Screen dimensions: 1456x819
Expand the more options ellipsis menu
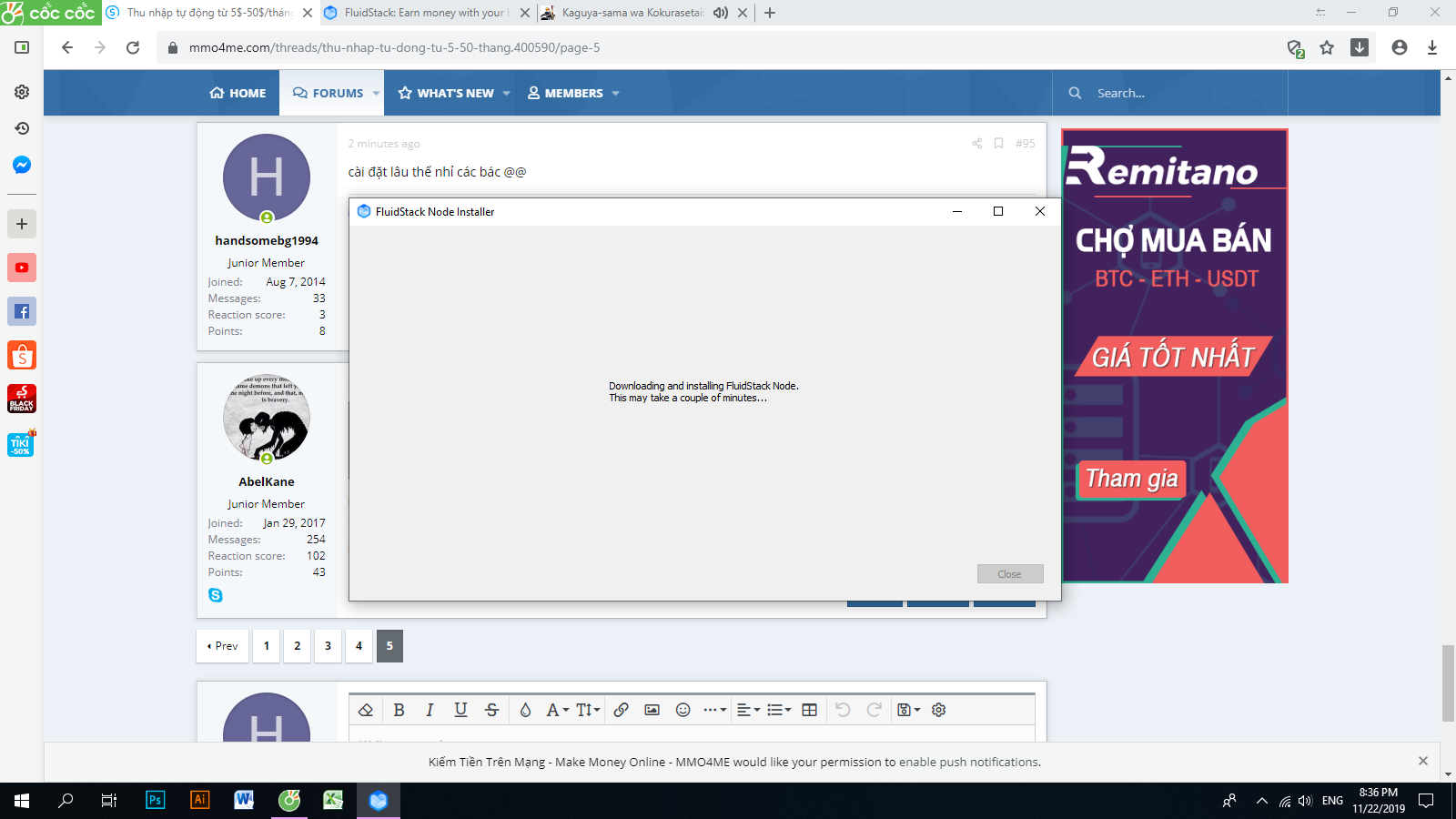714,710
